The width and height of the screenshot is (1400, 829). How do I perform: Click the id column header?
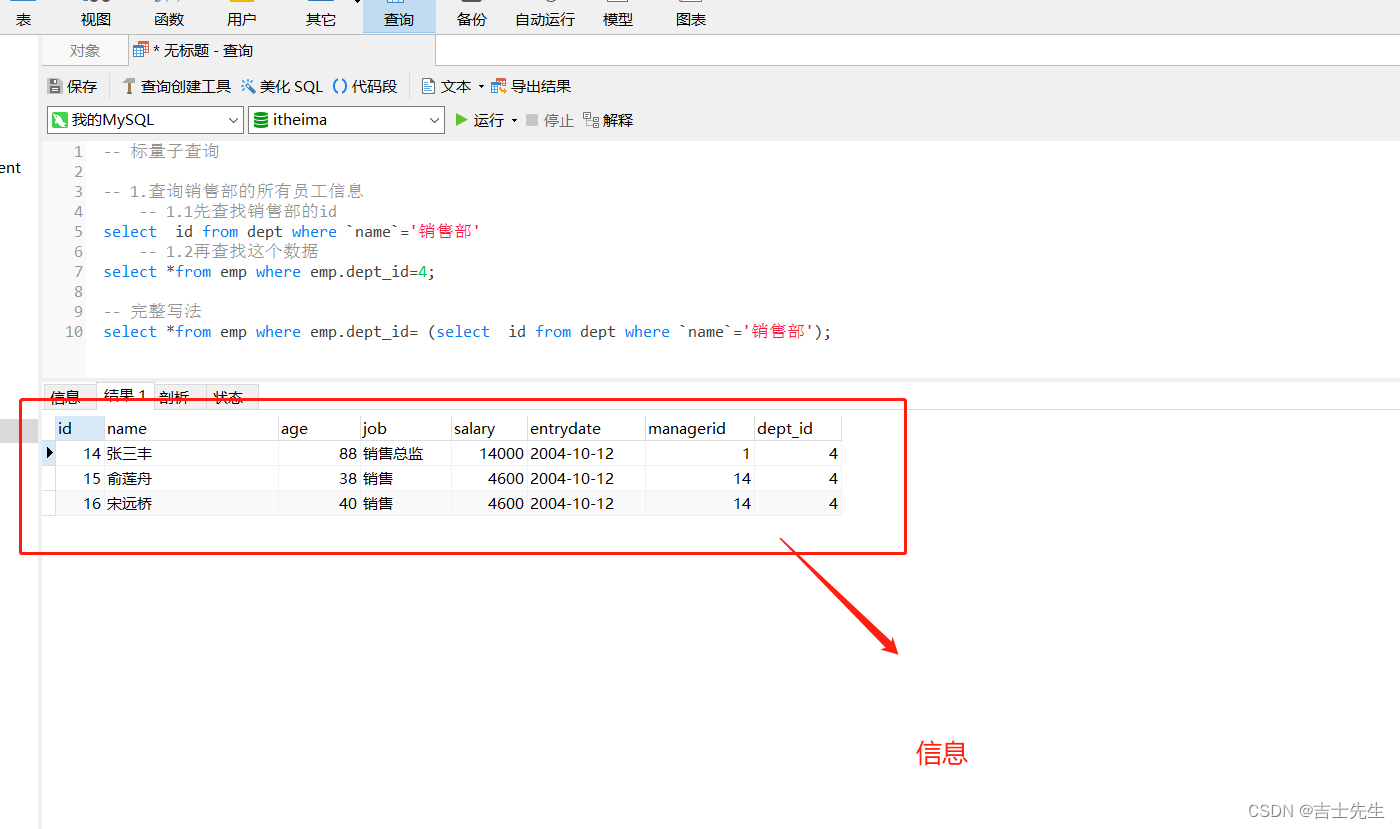[80, 428]
